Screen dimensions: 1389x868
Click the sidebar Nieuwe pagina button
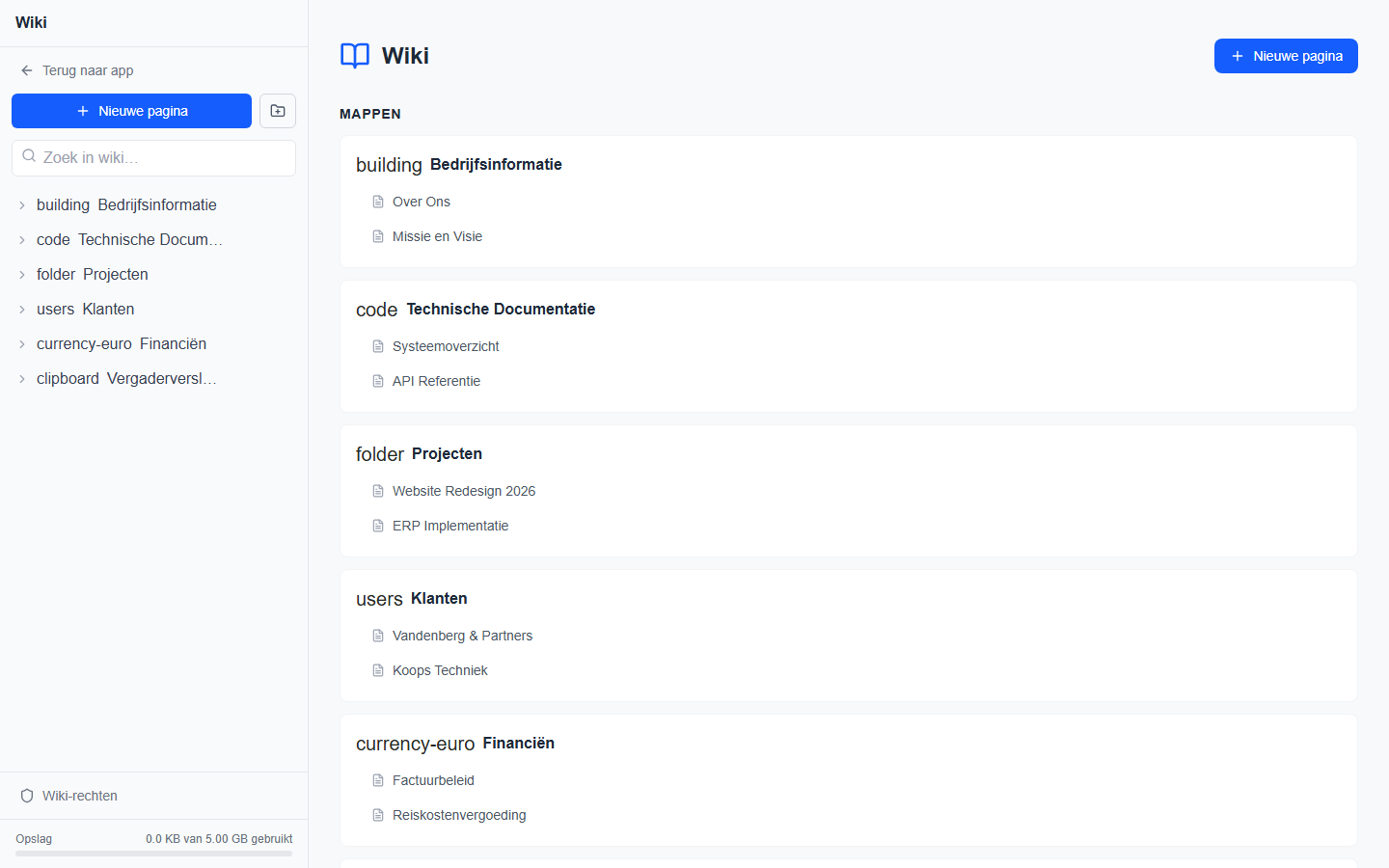[x=131, y=111]
